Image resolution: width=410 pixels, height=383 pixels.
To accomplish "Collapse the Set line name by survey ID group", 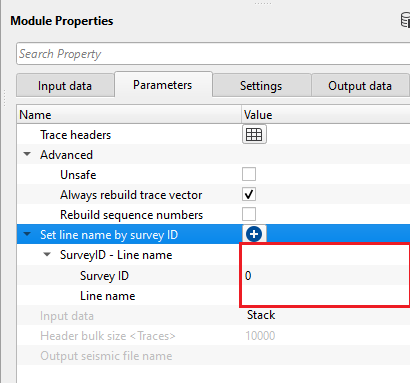I will 27,234.
